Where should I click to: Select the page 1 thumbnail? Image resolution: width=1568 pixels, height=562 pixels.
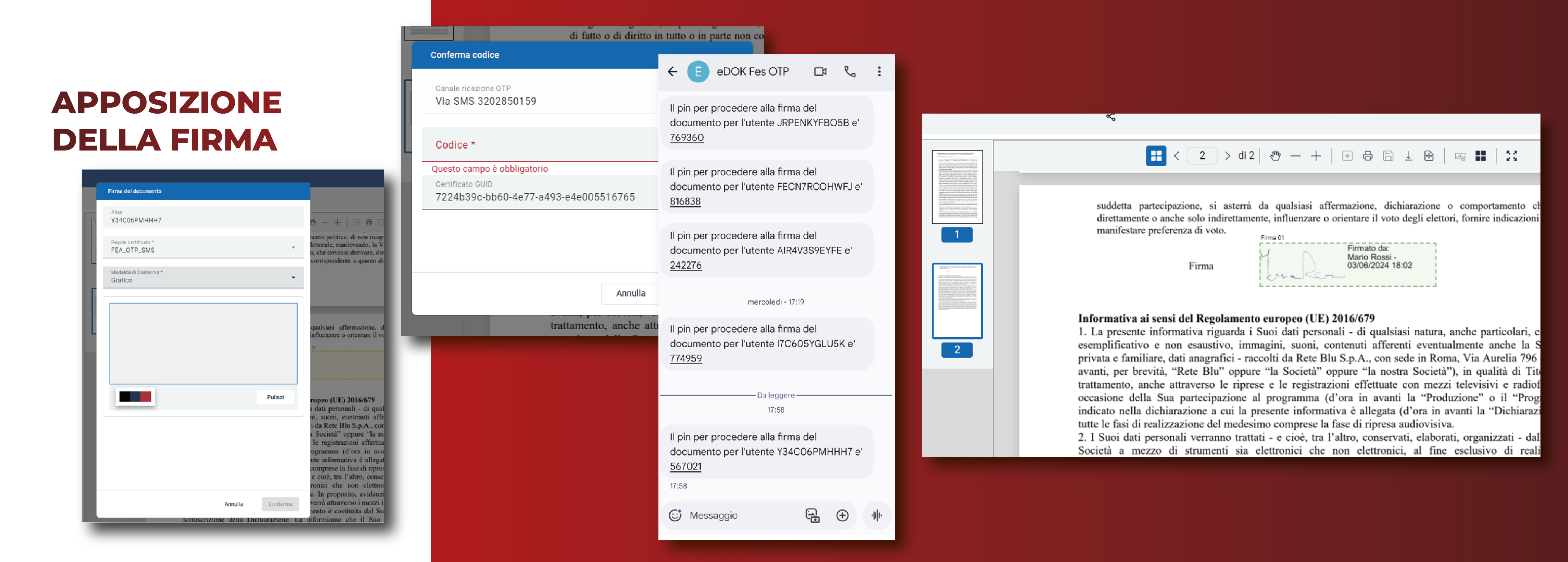point(957,187)
